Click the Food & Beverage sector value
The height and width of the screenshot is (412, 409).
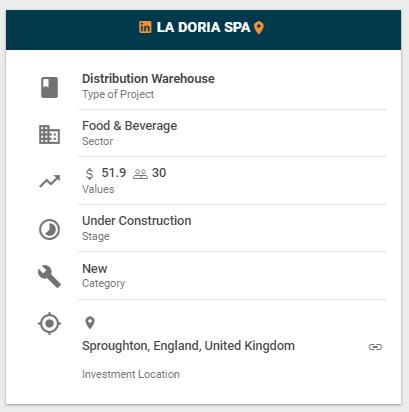tap(130, 126)
